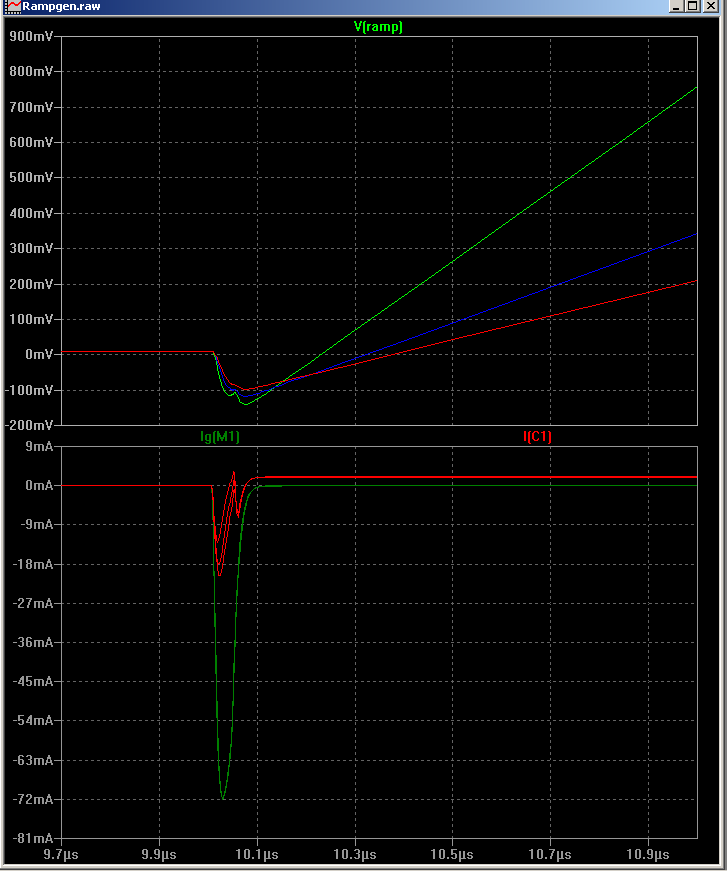Click the -72mA axis label
This screenshot has height=871, width=727.
pyautogui.click(x=33, y=799)
